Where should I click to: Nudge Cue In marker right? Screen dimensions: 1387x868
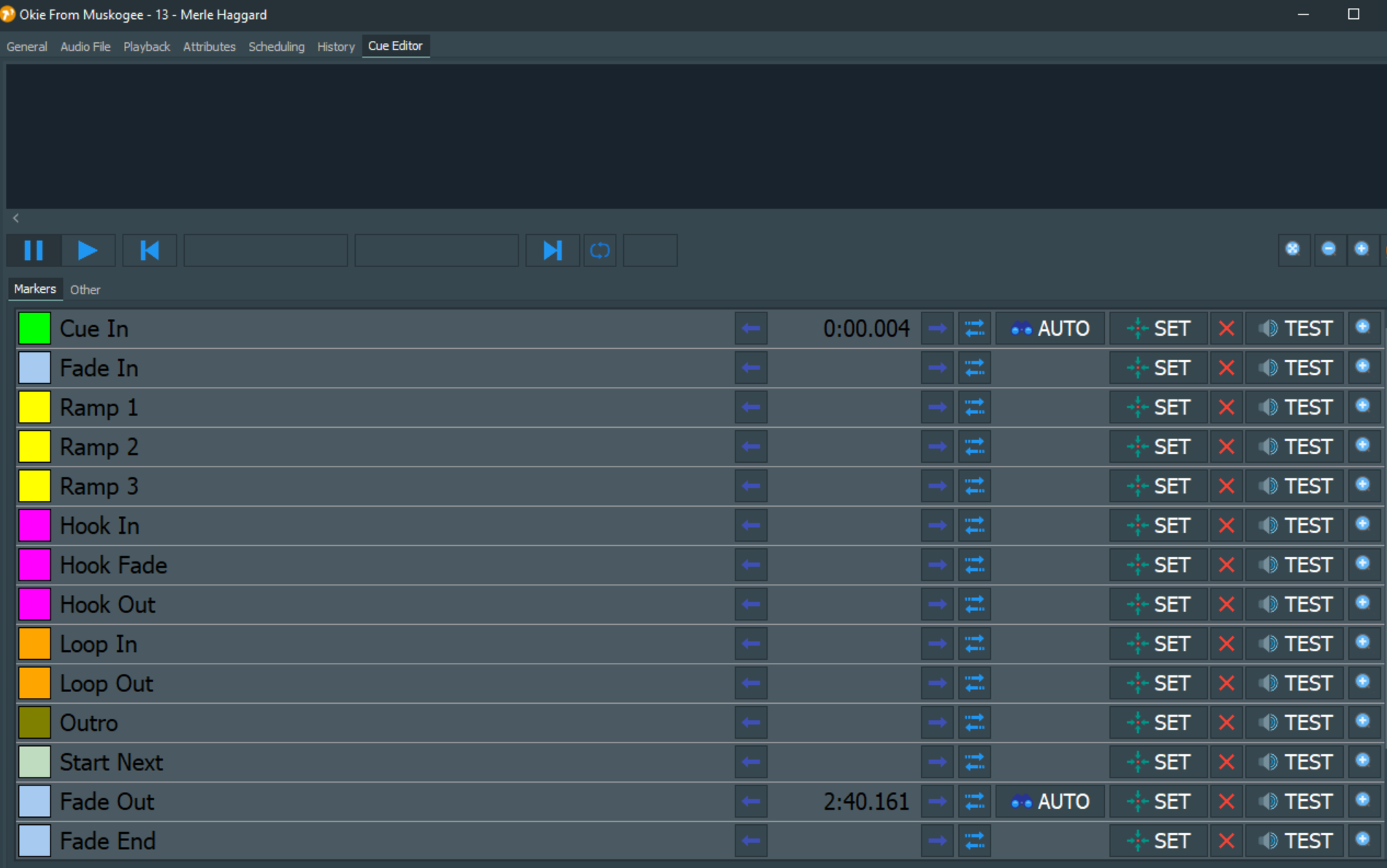pyautogui.click(x=937, y=329)
